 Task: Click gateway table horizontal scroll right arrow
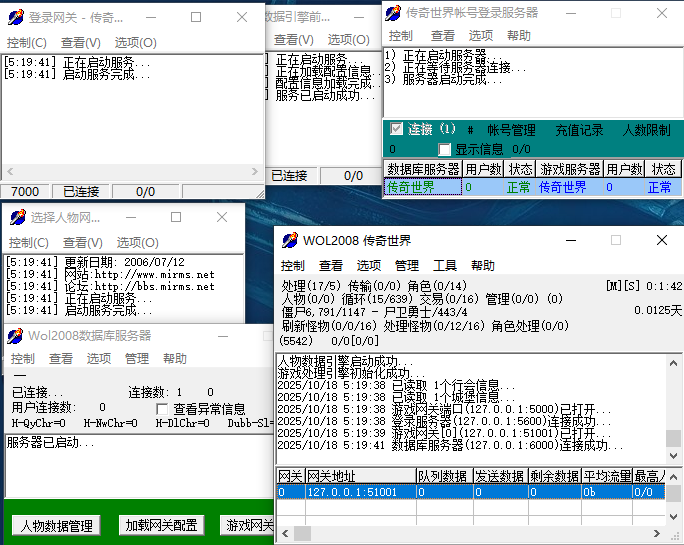coord(657,533)
